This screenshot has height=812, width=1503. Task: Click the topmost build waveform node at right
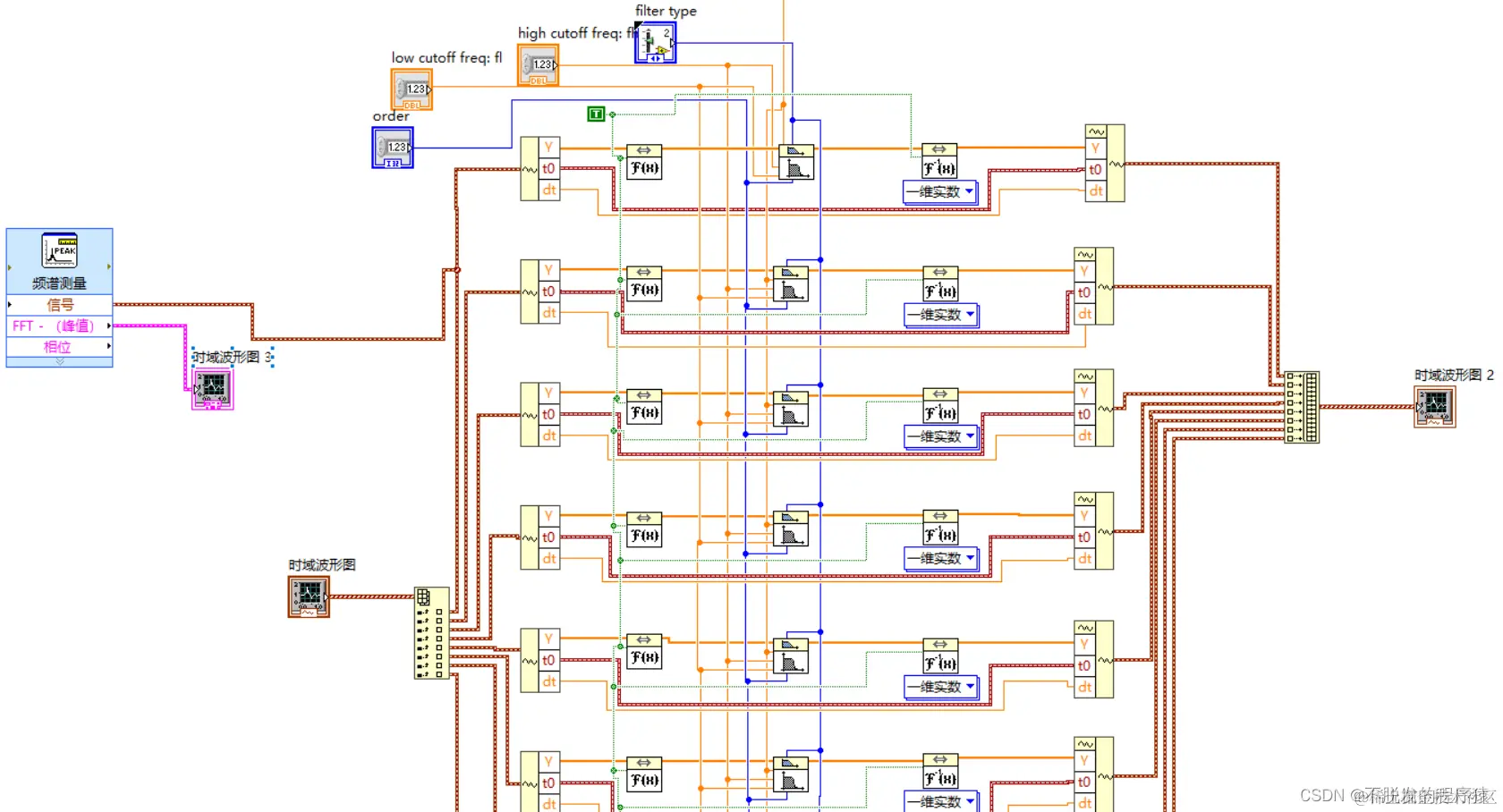1105,163
